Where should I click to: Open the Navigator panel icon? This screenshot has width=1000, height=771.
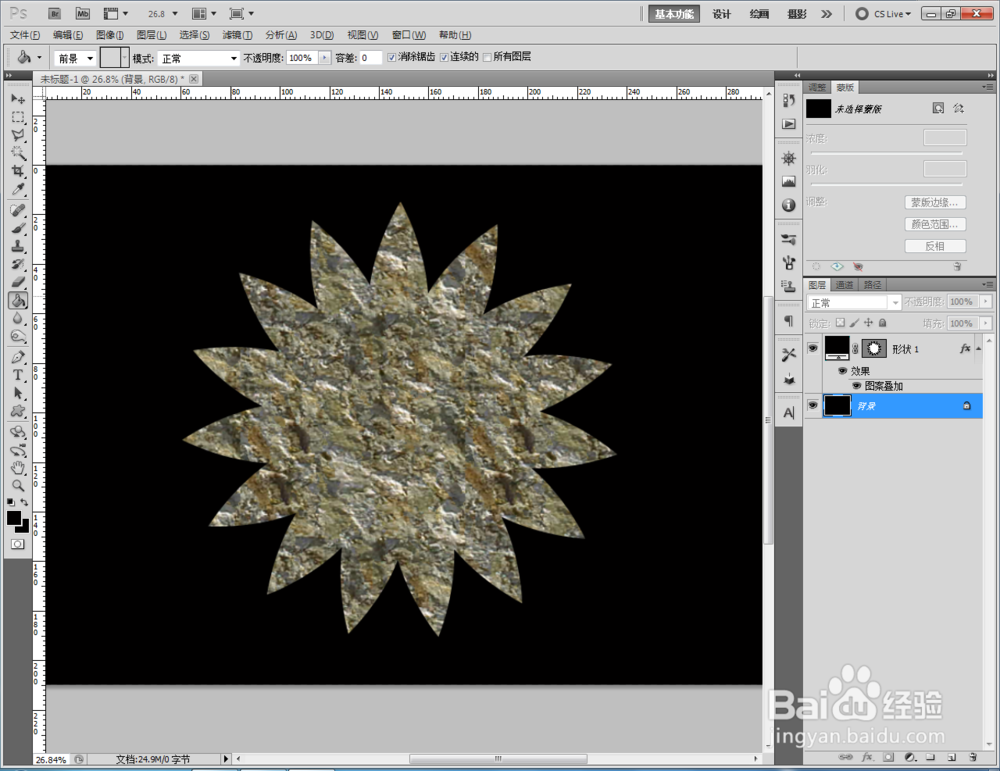tap(789, 158)
